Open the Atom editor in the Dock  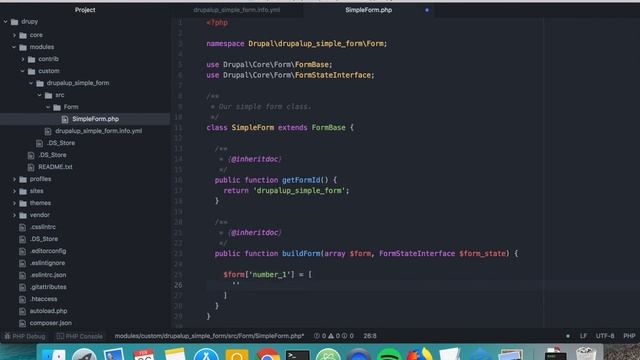pos(328,354)
